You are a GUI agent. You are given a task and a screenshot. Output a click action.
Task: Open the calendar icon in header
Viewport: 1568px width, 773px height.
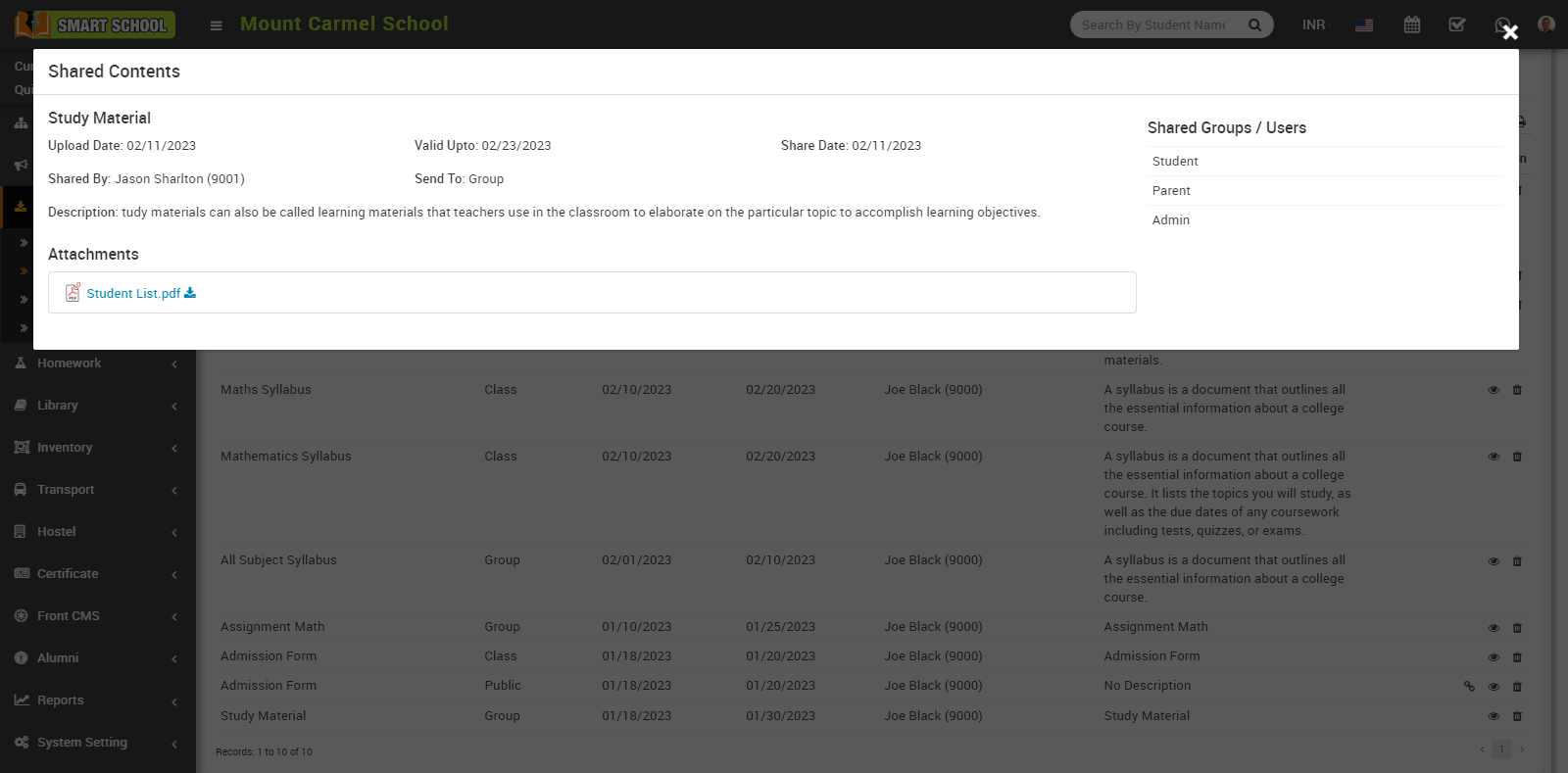[x=1411, y=24]
